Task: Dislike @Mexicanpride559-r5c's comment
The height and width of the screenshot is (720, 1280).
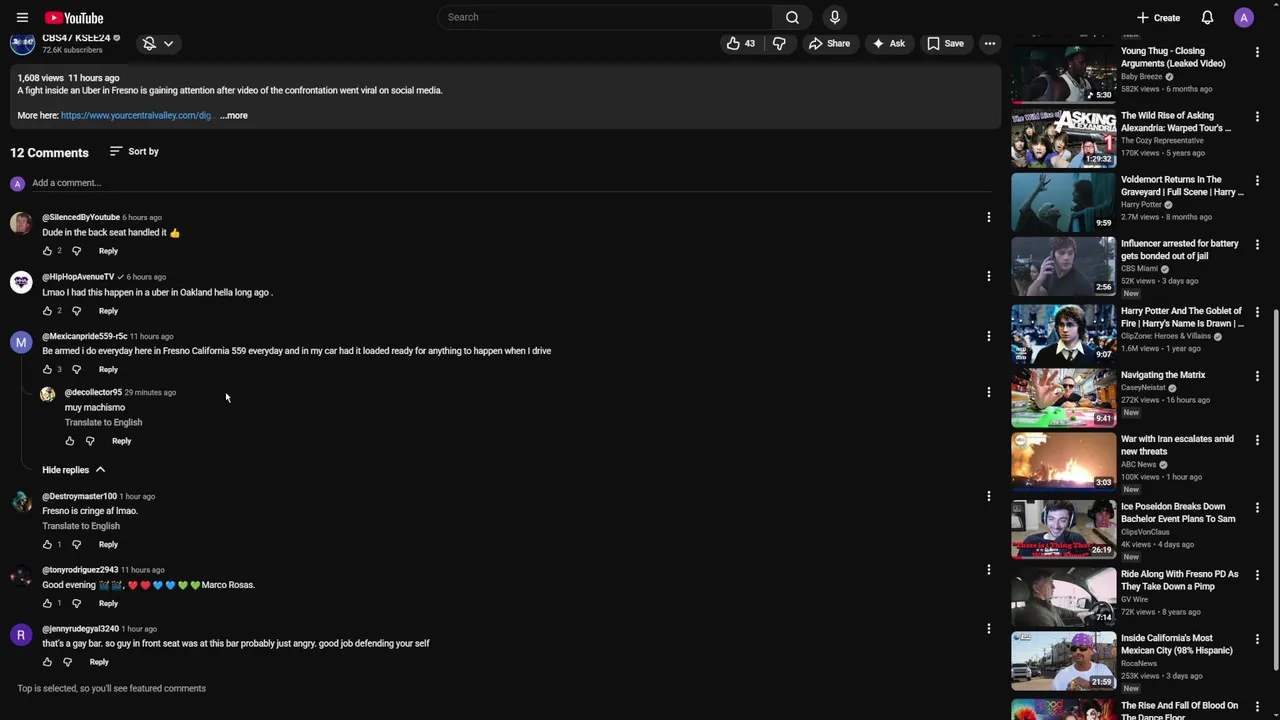Action: point(76,369)
